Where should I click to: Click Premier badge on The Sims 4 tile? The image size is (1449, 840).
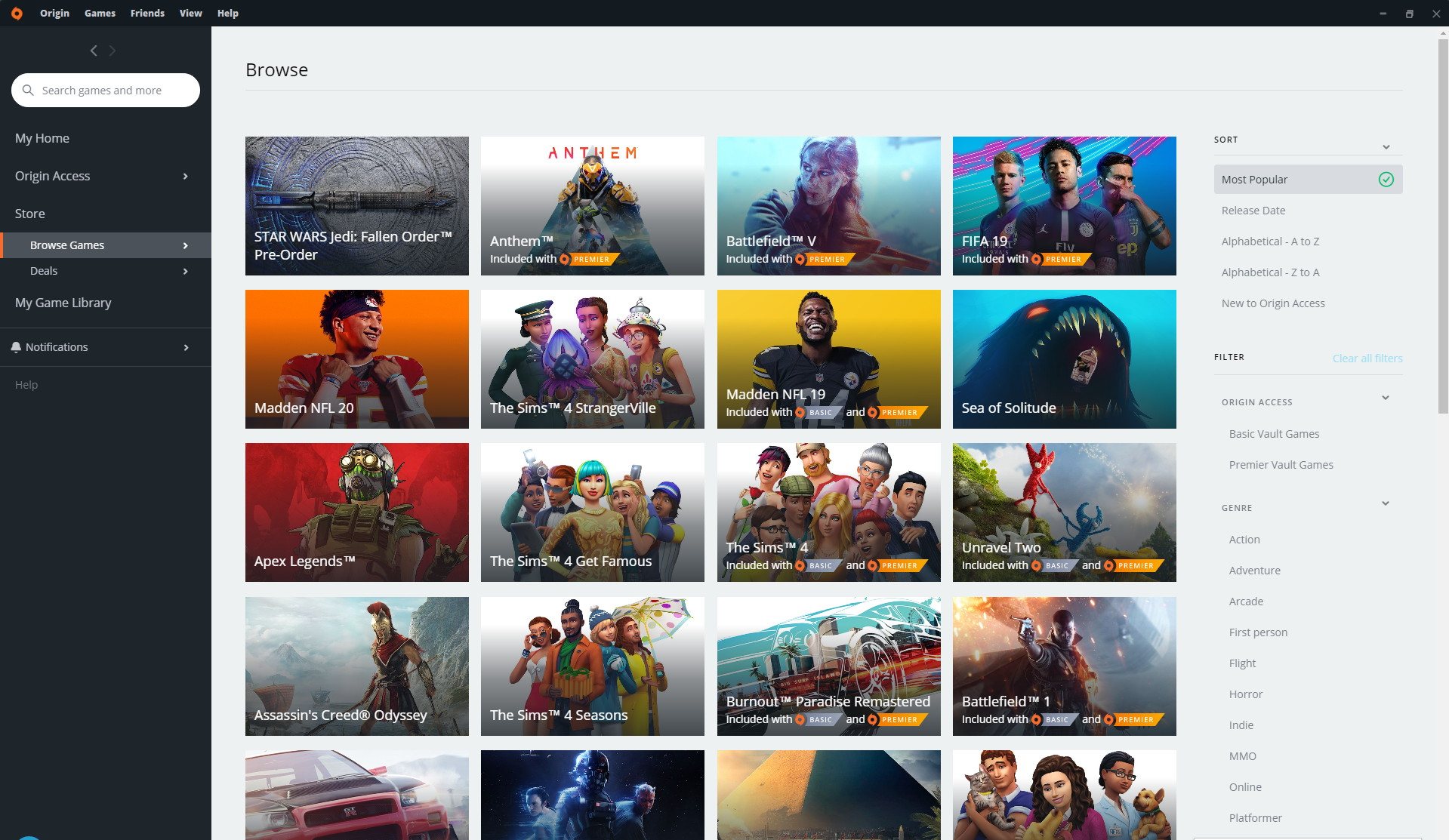(x=898, y=565)
